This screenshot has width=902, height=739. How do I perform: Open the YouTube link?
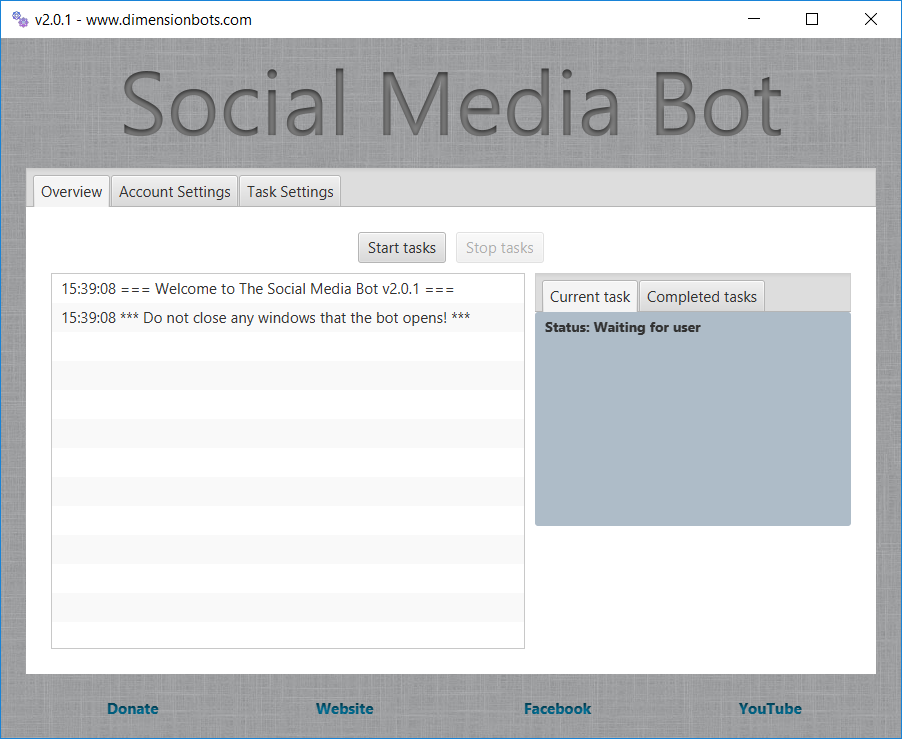[x=770, y=709]
